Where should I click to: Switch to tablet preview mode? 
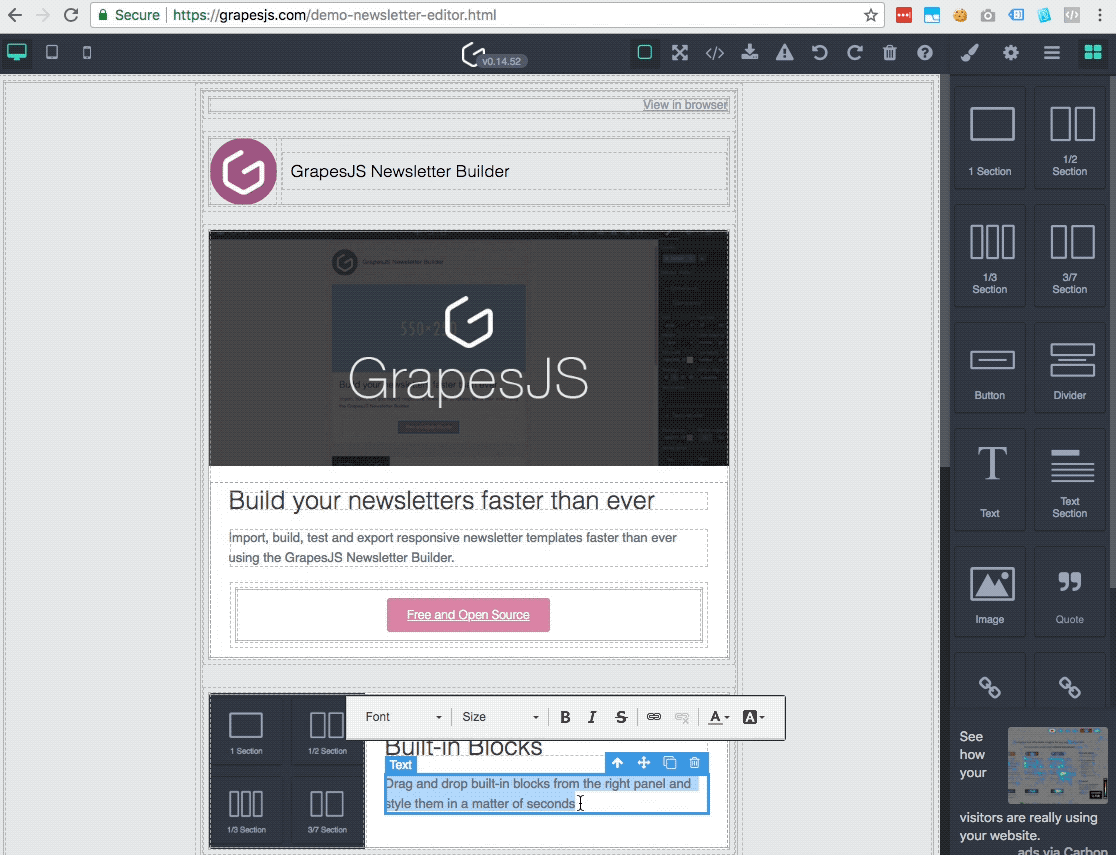[51, 52]
